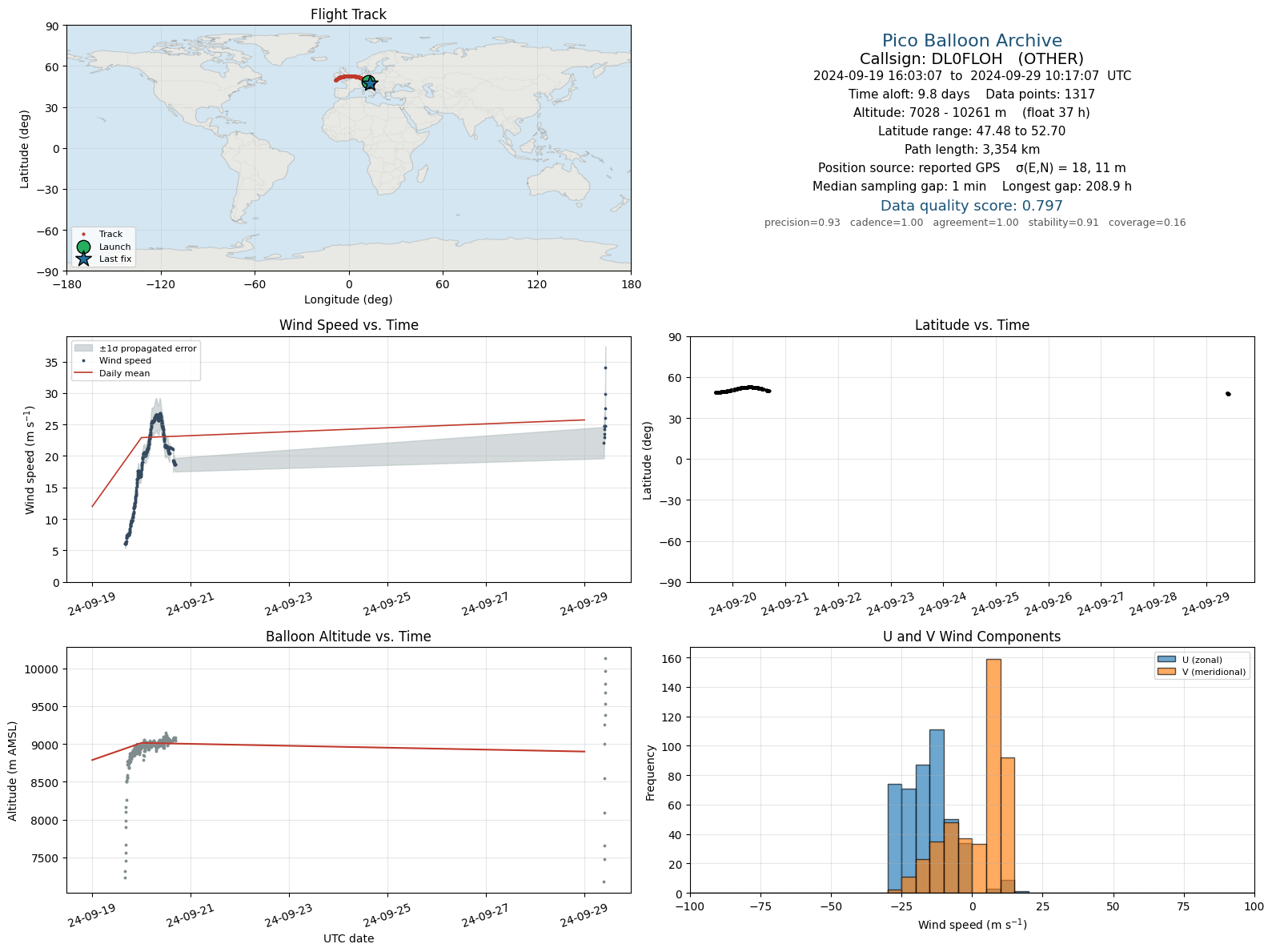
Task: Click the 'Latitude (deg)' y-axis label of the map
Action: (25, 149)
